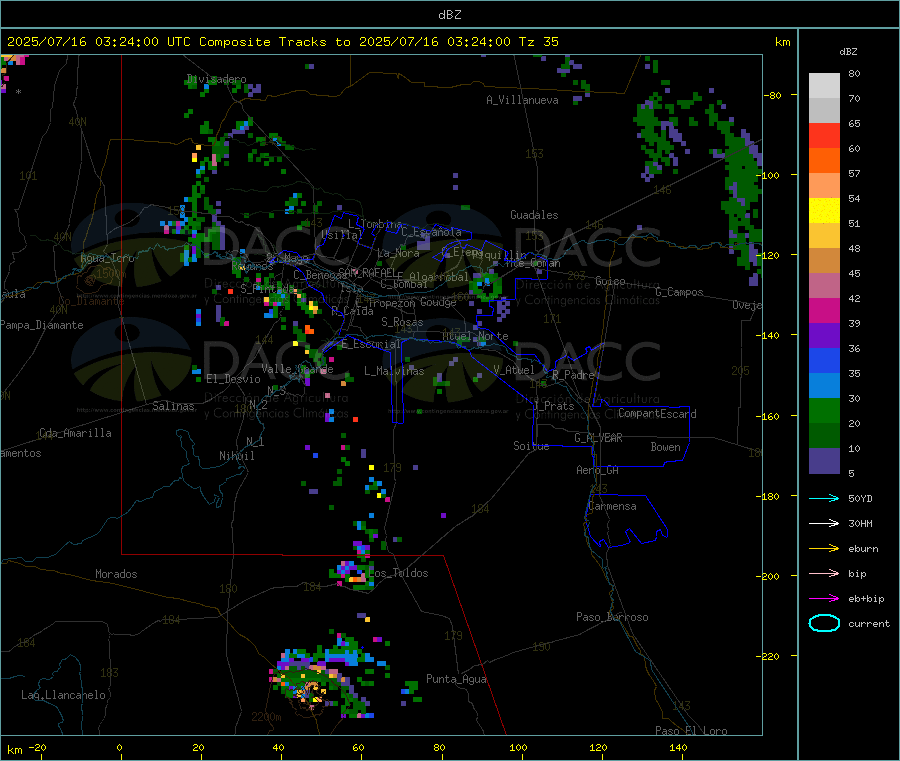Viewport: 900px width, 761px height.
Task: Click the '-20' tick on the bottom axis
Action: click(x=37, y=747)
